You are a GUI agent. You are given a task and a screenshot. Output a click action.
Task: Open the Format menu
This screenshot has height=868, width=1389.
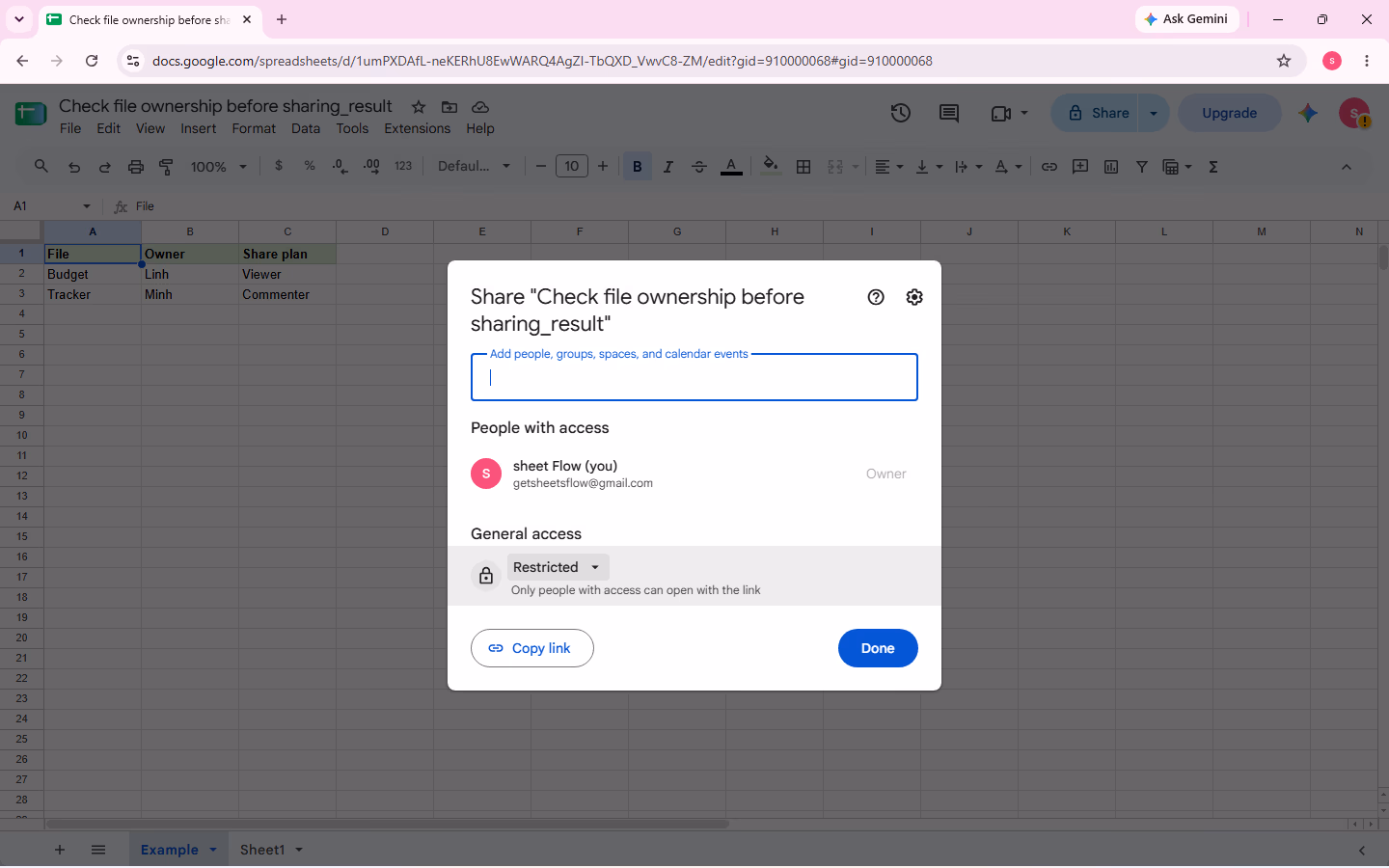point(254,128)
